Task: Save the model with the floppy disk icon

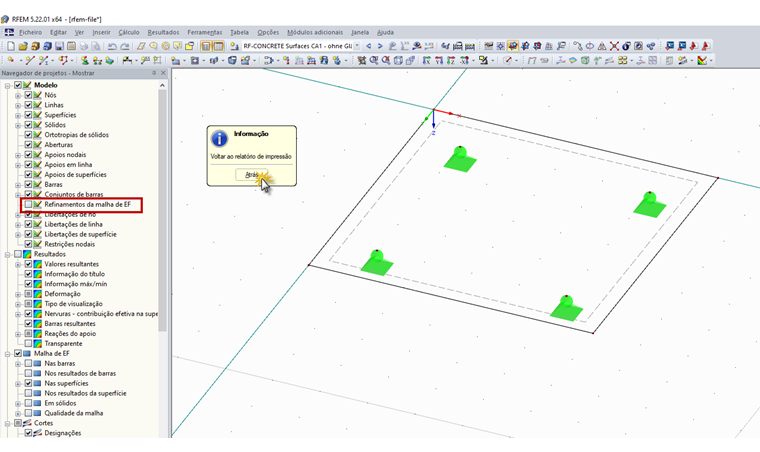Action: point(59,46)
